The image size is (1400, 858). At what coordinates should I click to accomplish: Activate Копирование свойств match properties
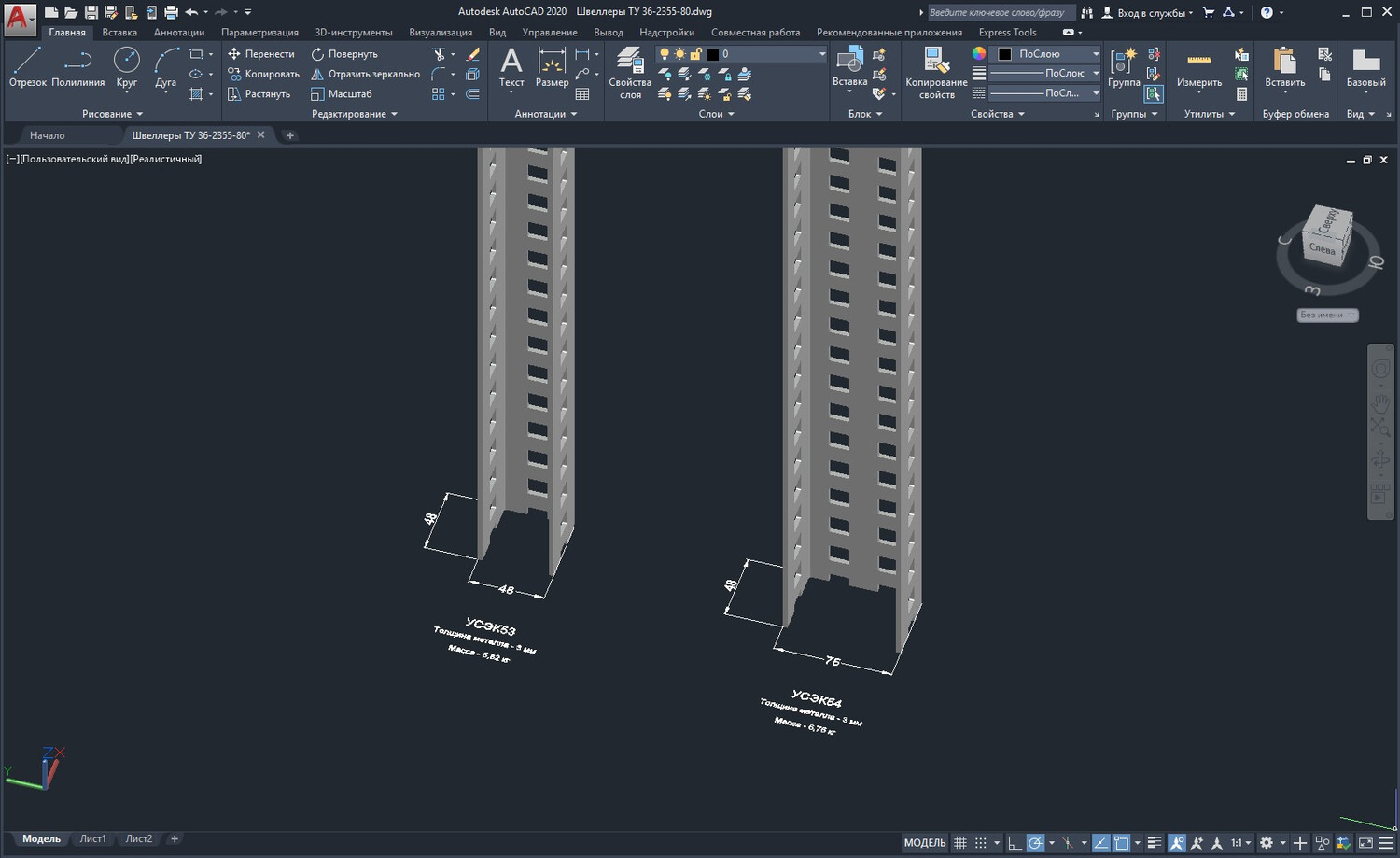click(x=936, y=73)
